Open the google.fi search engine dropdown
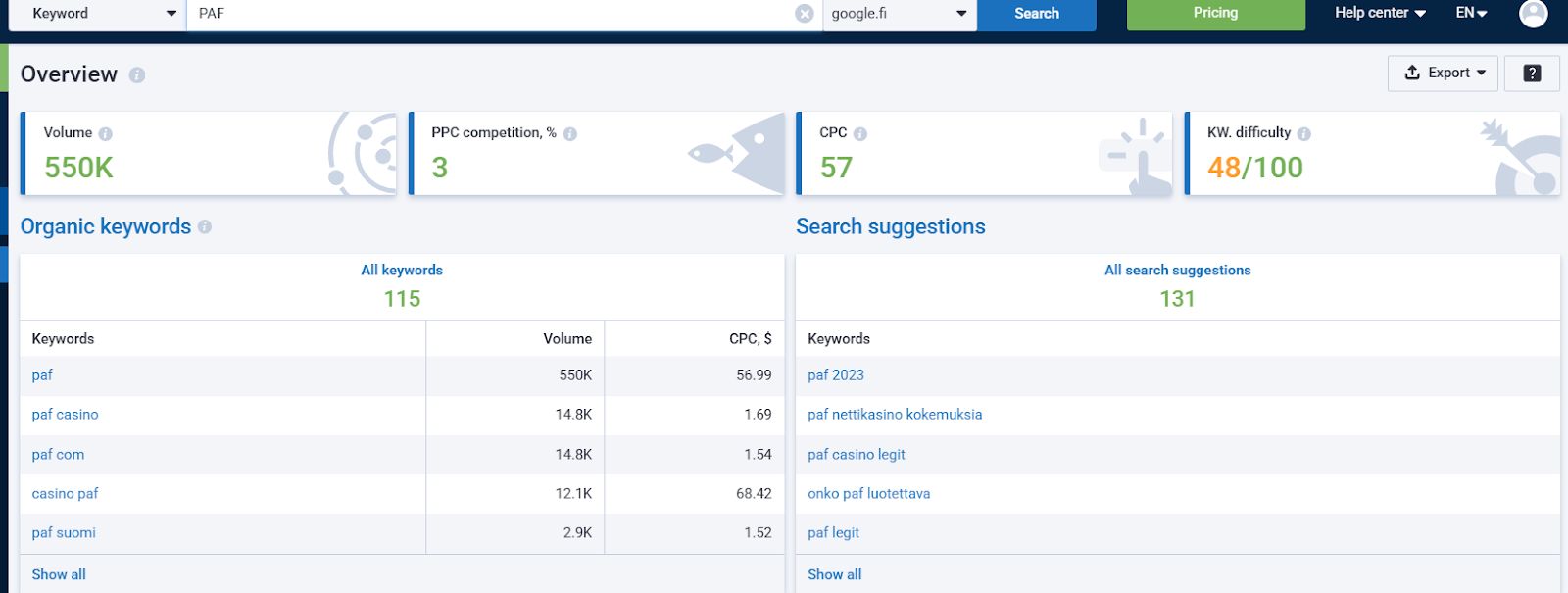This screenshot has width=1568, height=593. pyautogui.click(x=899, y=14)
